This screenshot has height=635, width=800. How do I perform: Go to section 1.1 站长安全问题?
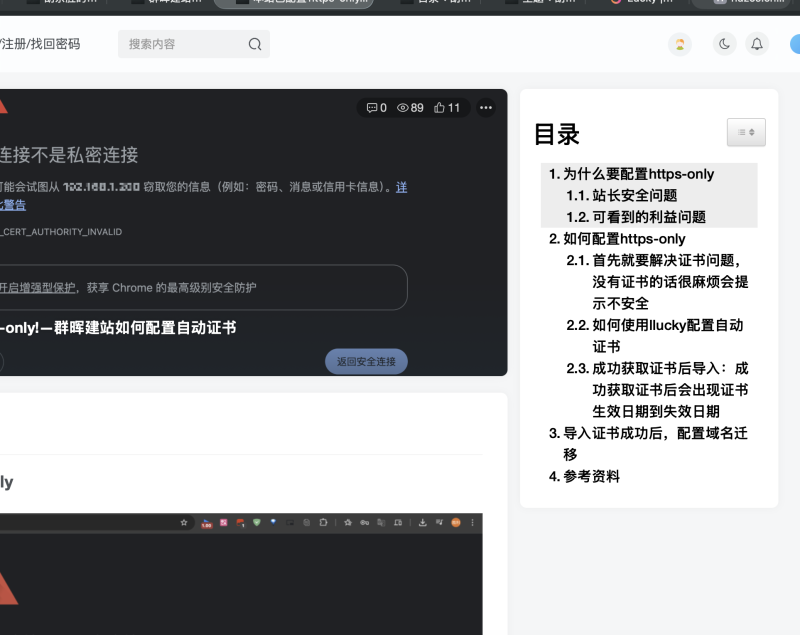point(634,196)
